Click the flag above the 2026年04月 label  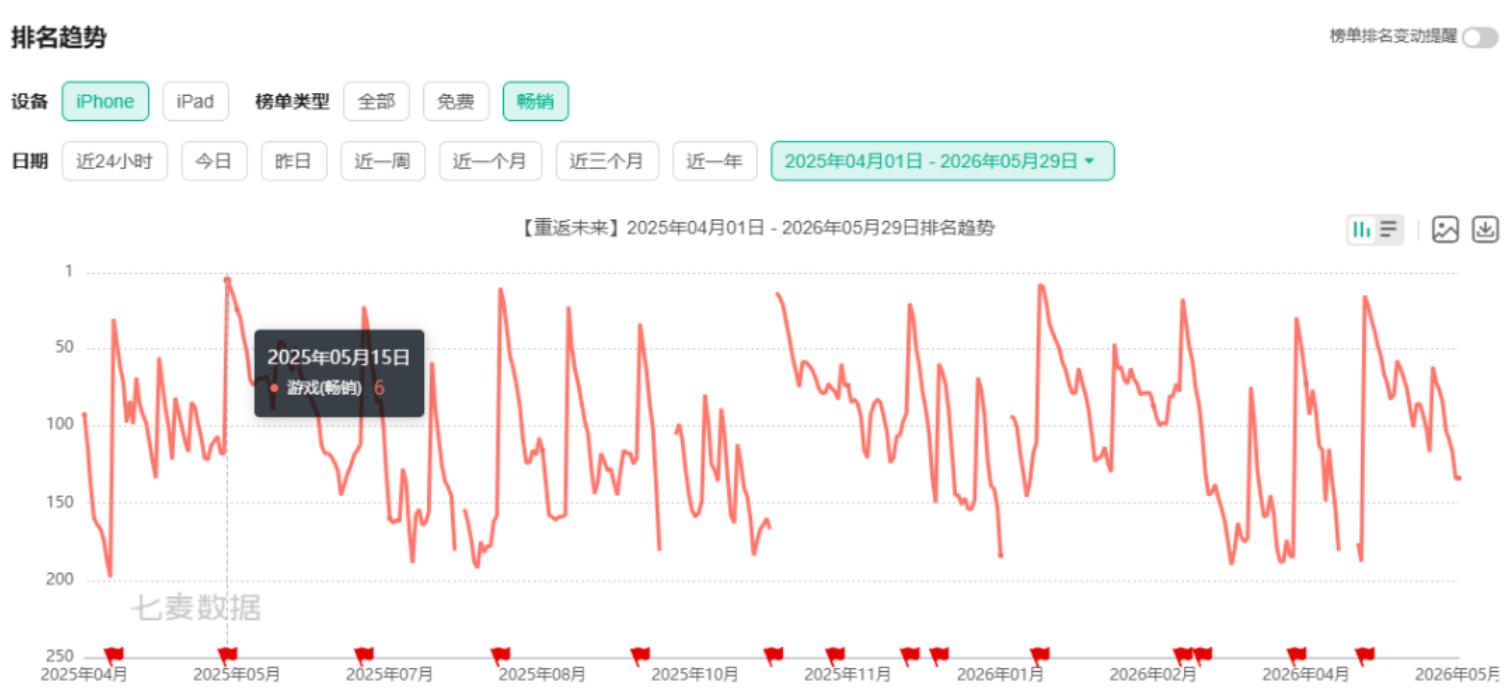tap(1297, 655)
